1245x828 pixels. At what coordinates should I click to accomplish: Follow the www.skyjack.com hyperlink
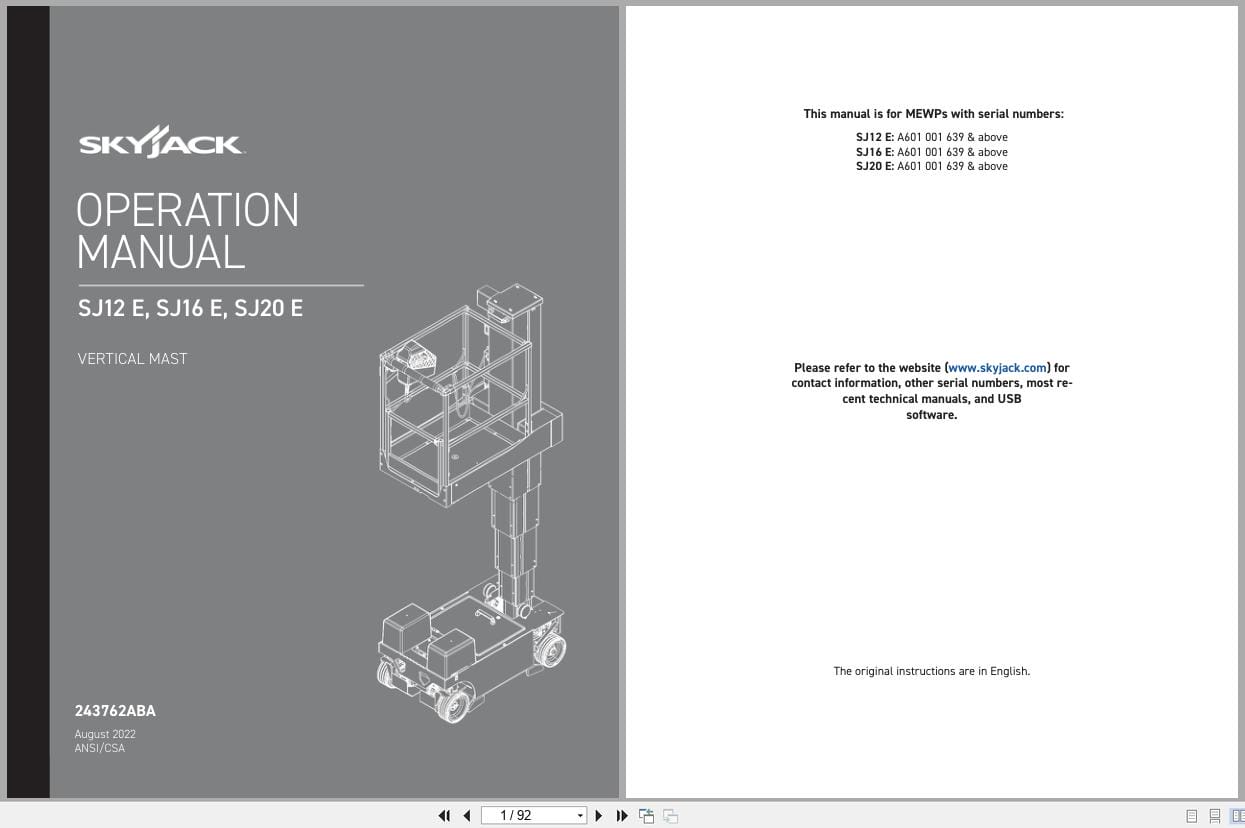click(997, 367)
